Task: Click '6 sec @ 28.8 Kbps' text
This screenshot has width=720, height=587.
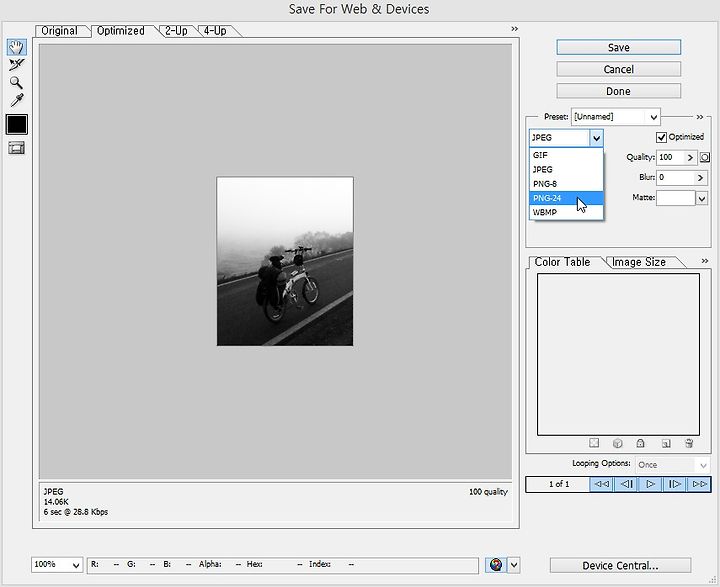Action: tap(76, 512)
